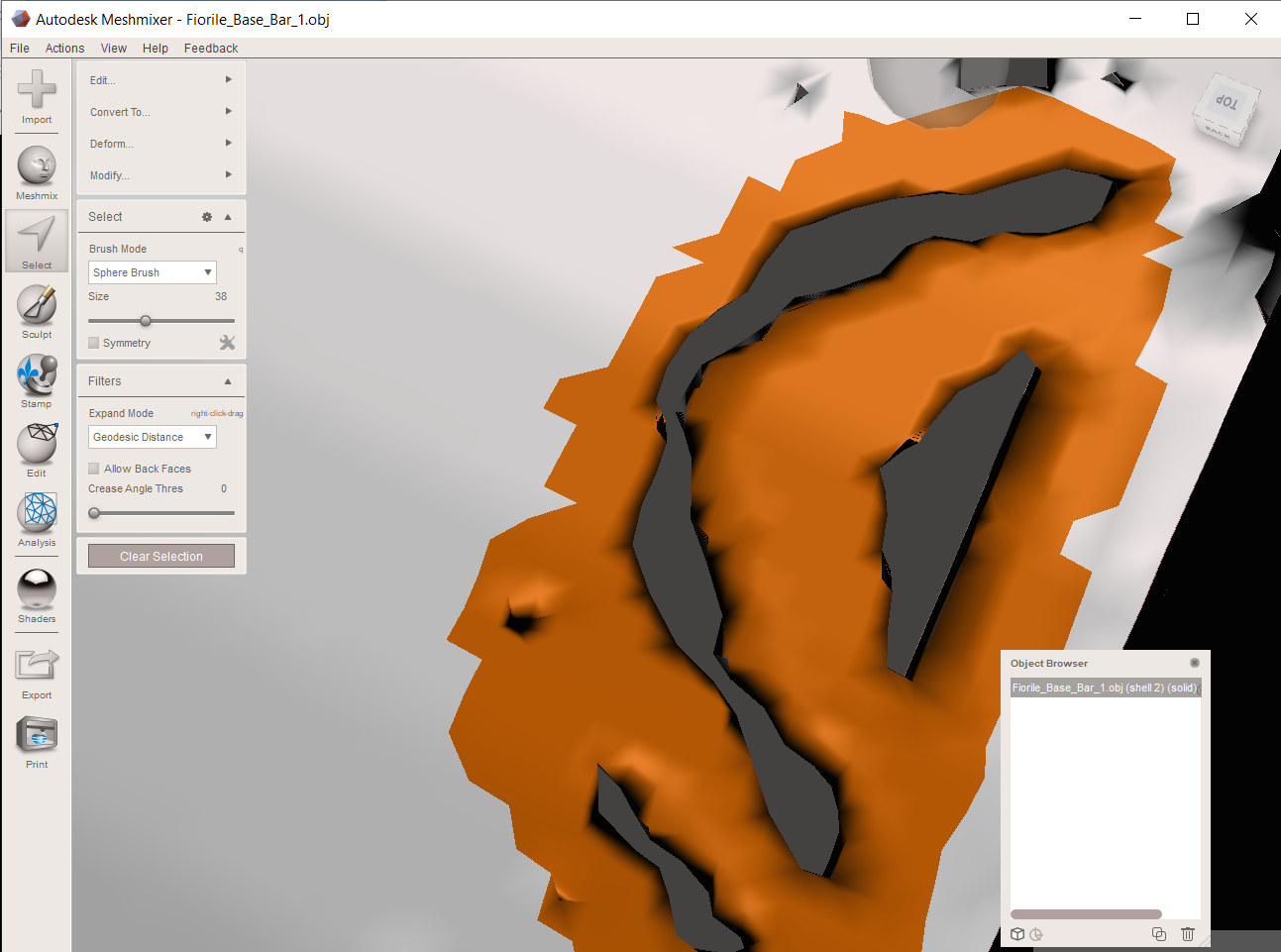
Task: Open the Feedback menu
Action: (x=210, y=48)
